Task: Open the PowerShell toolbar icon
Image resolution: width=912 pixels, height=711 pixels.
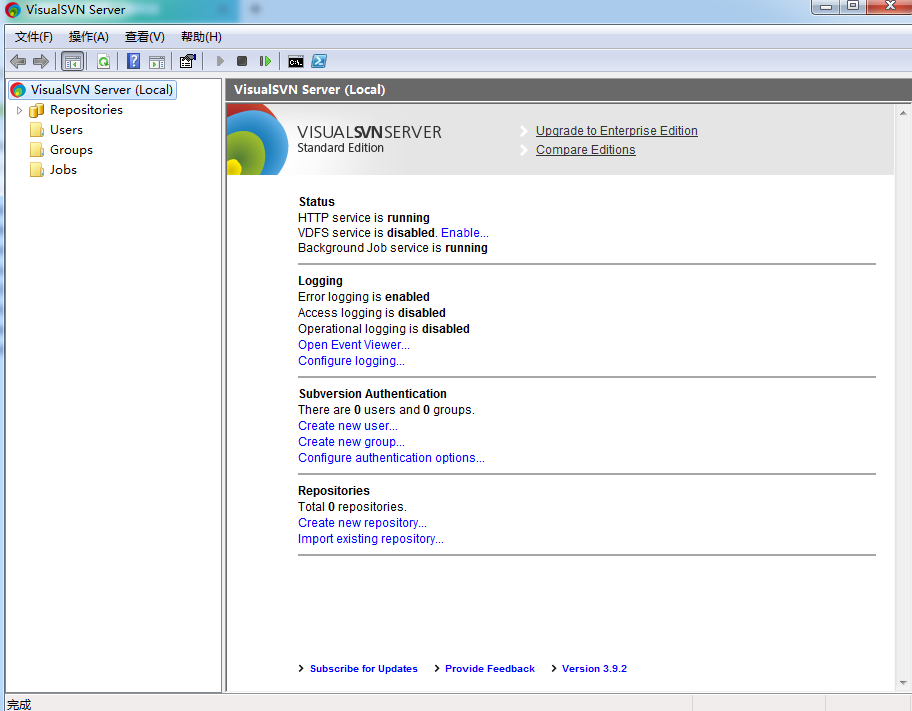Action: click(x=319, y=61)
